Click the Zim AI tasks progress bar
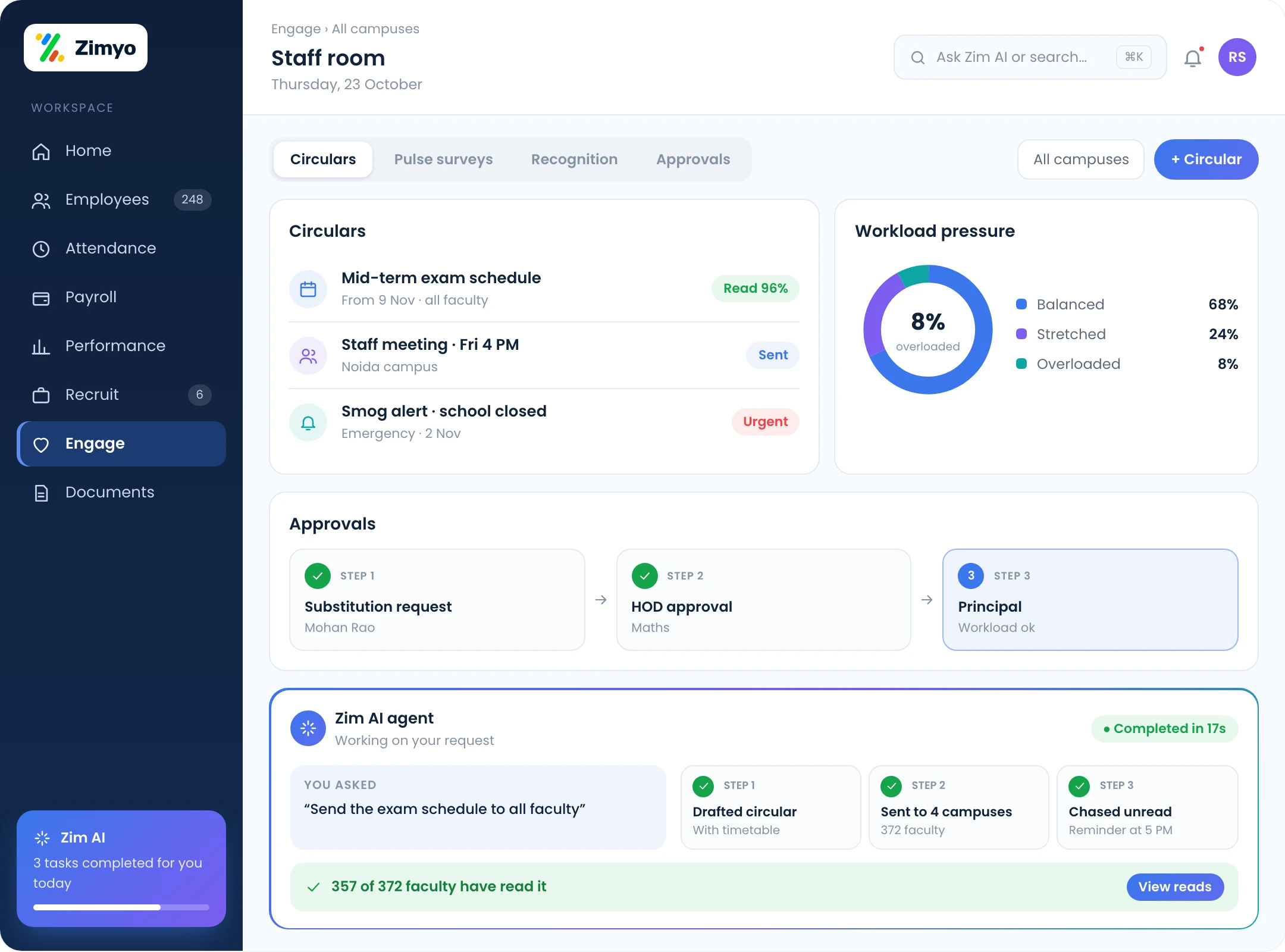The width and height of the screenshot is (1285, 952). coord(121,907)
